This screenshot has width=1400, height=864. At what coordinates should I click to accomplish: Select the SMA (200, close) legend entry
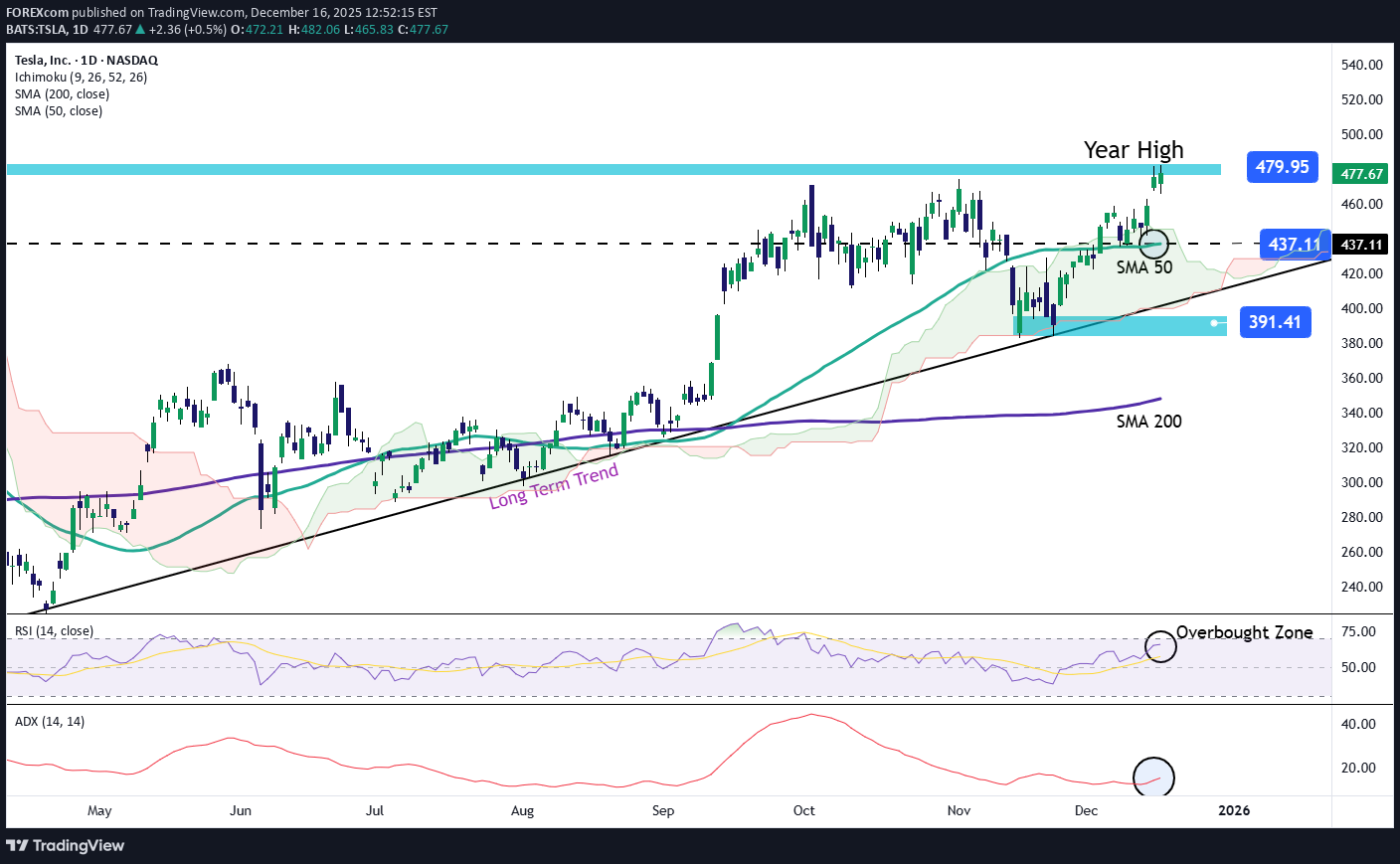point(62,94)
